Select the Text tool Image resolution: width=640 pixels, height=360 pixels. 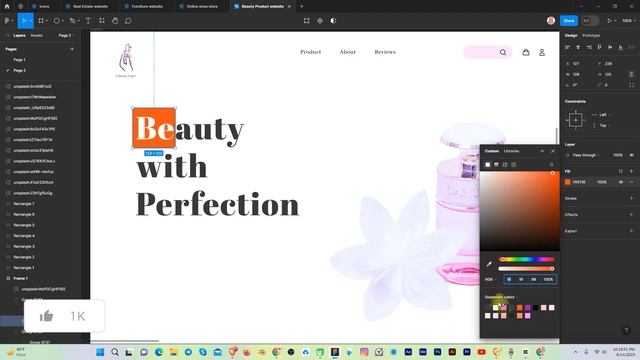coord(88,21)
